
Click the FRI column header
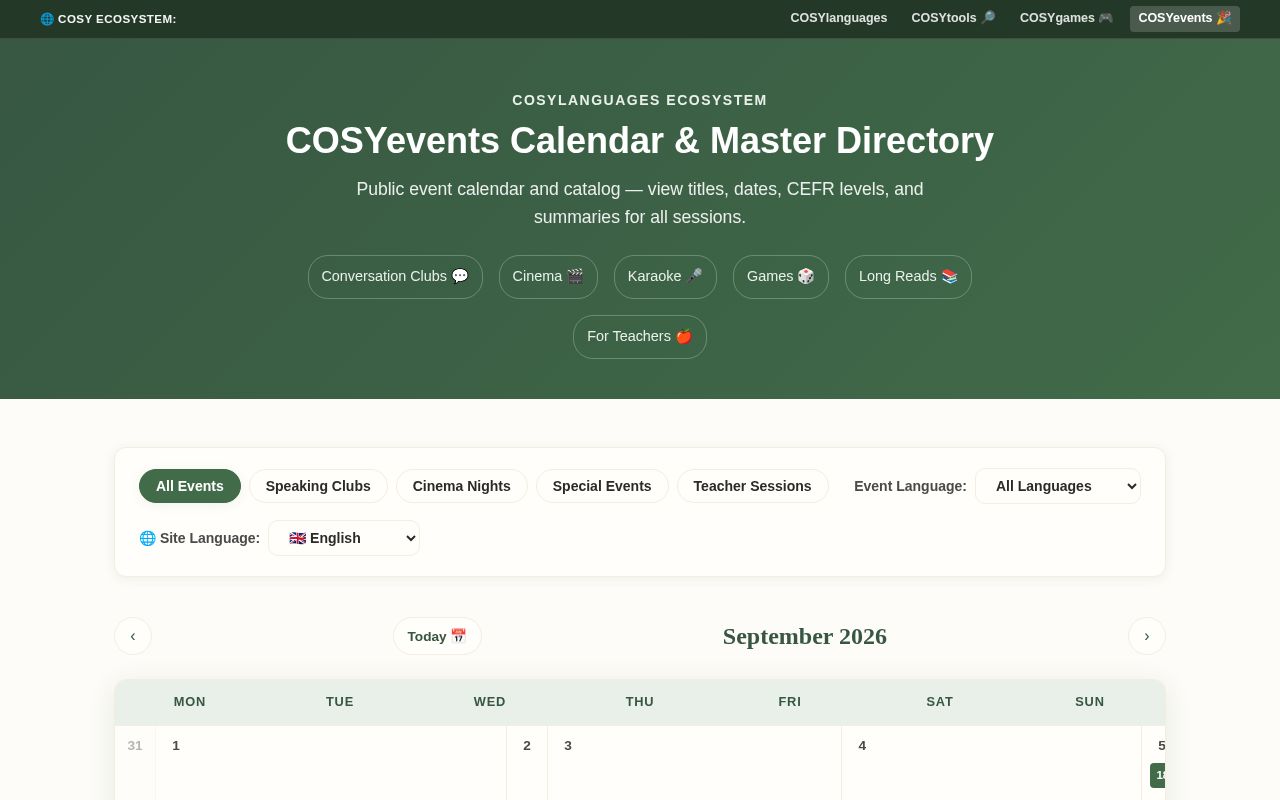pos(790,702)
